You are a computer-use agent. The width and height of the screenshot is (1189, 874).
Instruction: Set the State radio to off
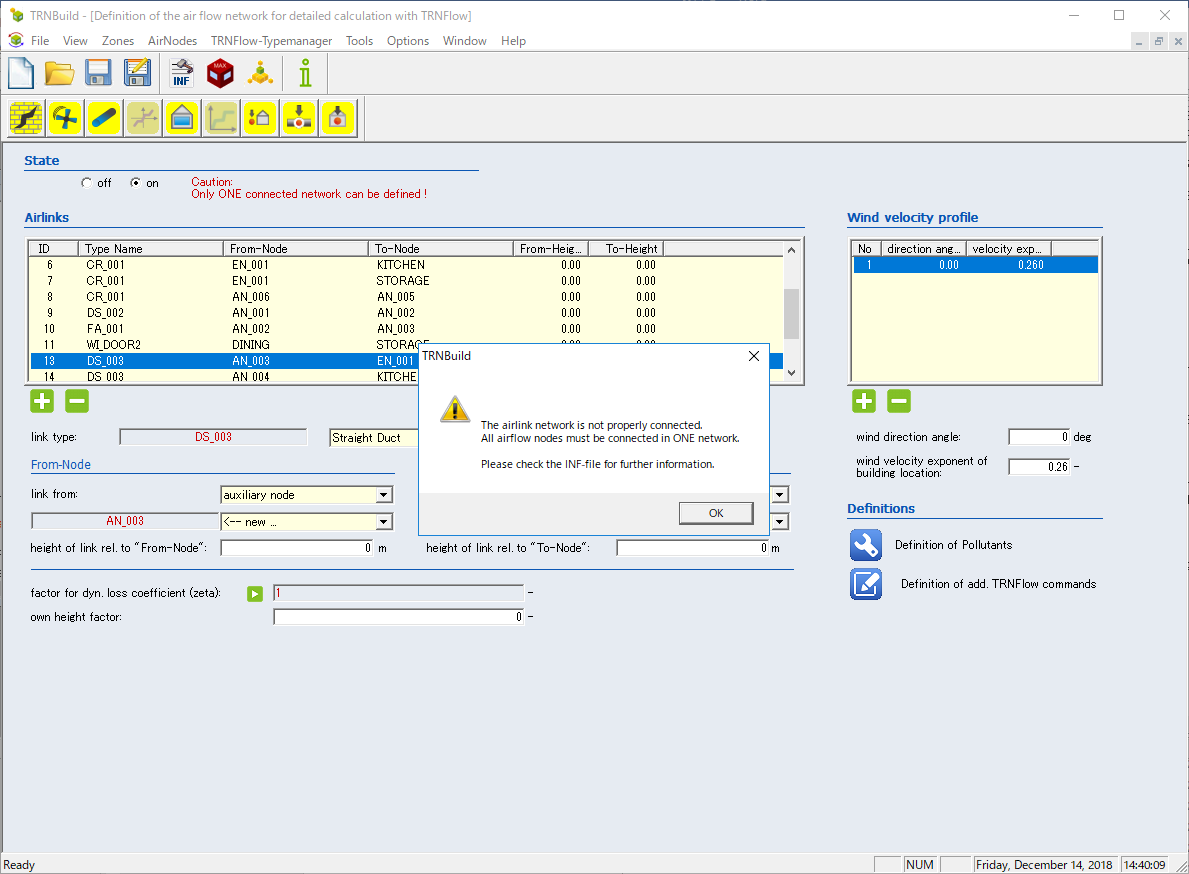click(86, 183)
